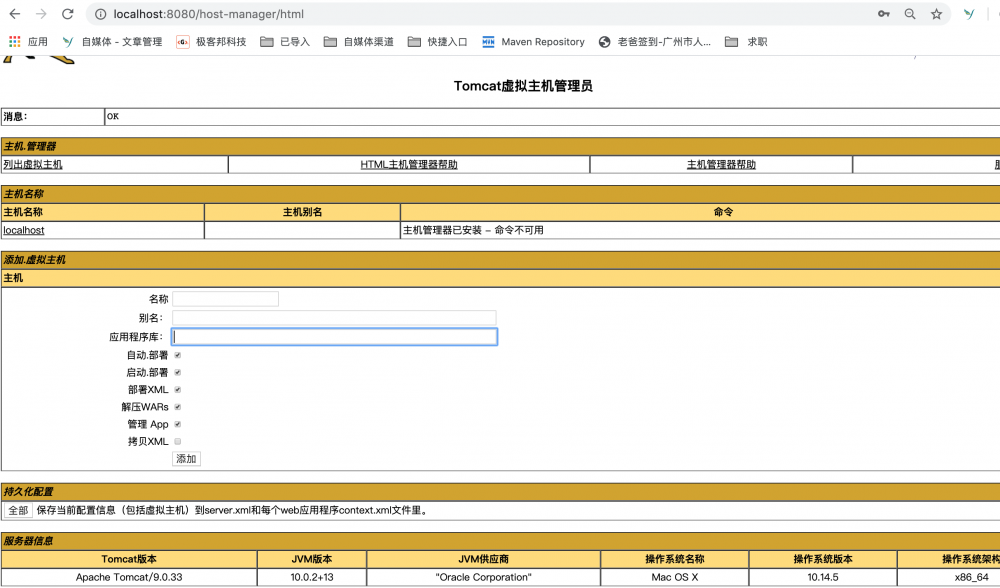Open the saved passwords key icon
The height and width of the screenshot is (588, 1000).
coord(882,15)
